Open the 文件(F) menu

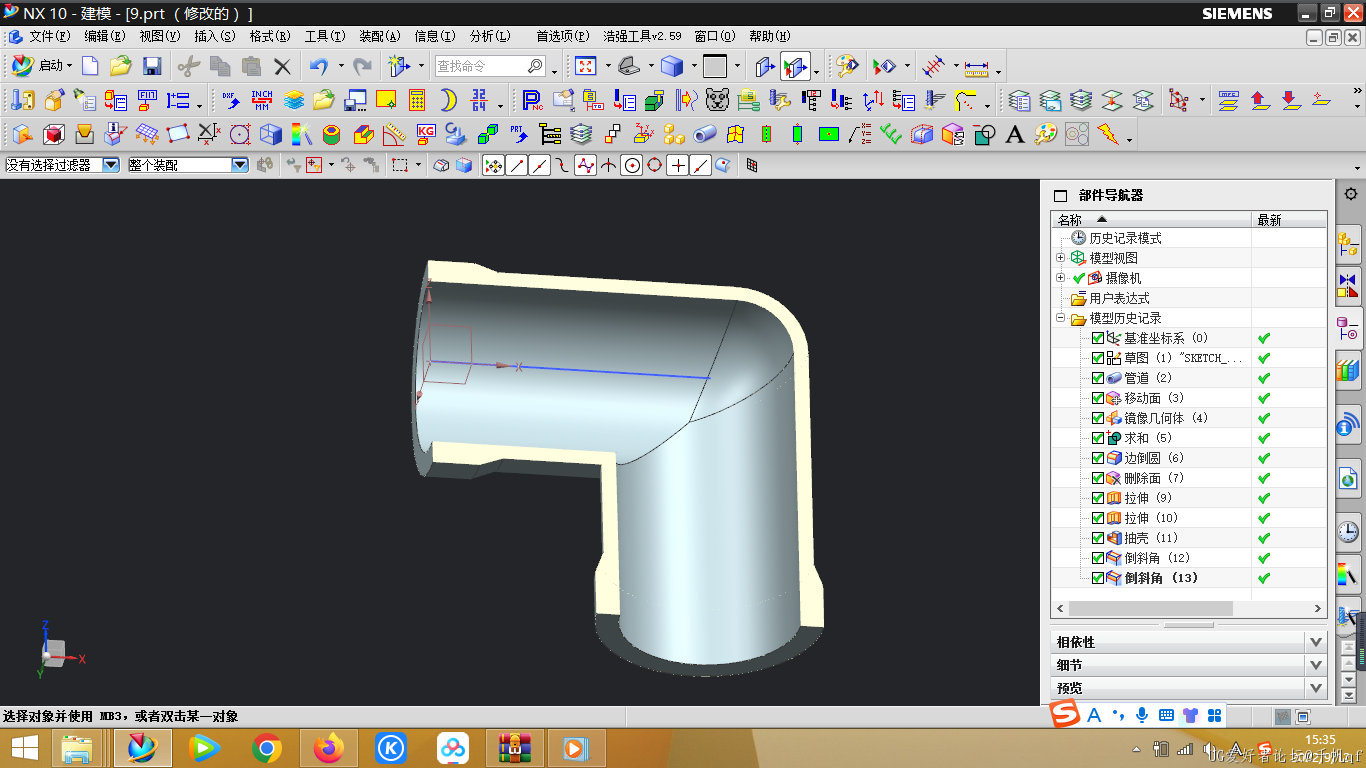[x=49, y=36]
